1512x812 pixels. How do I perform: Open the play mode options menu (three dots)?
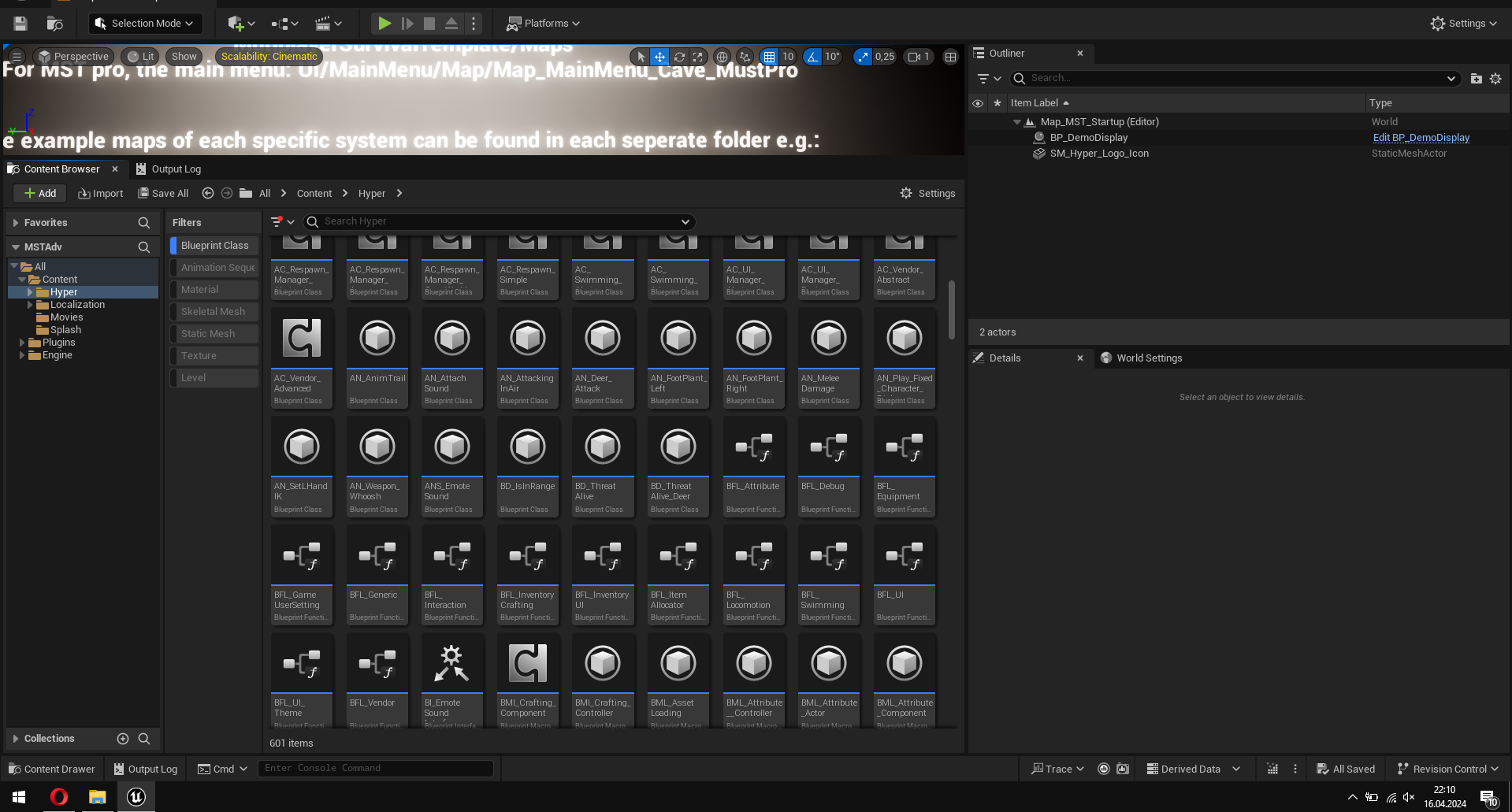pos(474,24)
